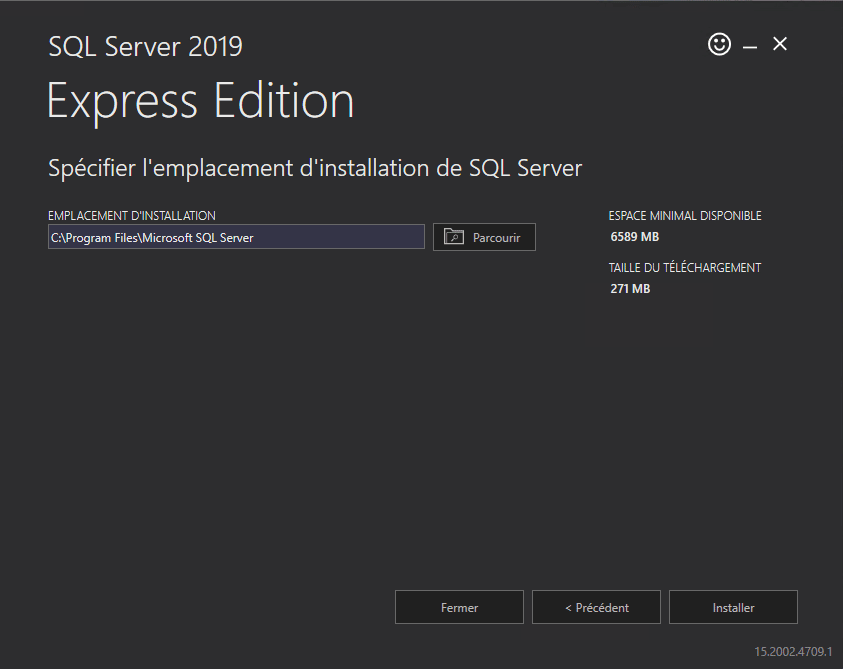
Task: Click the Parcourir button
Action: 484,236
